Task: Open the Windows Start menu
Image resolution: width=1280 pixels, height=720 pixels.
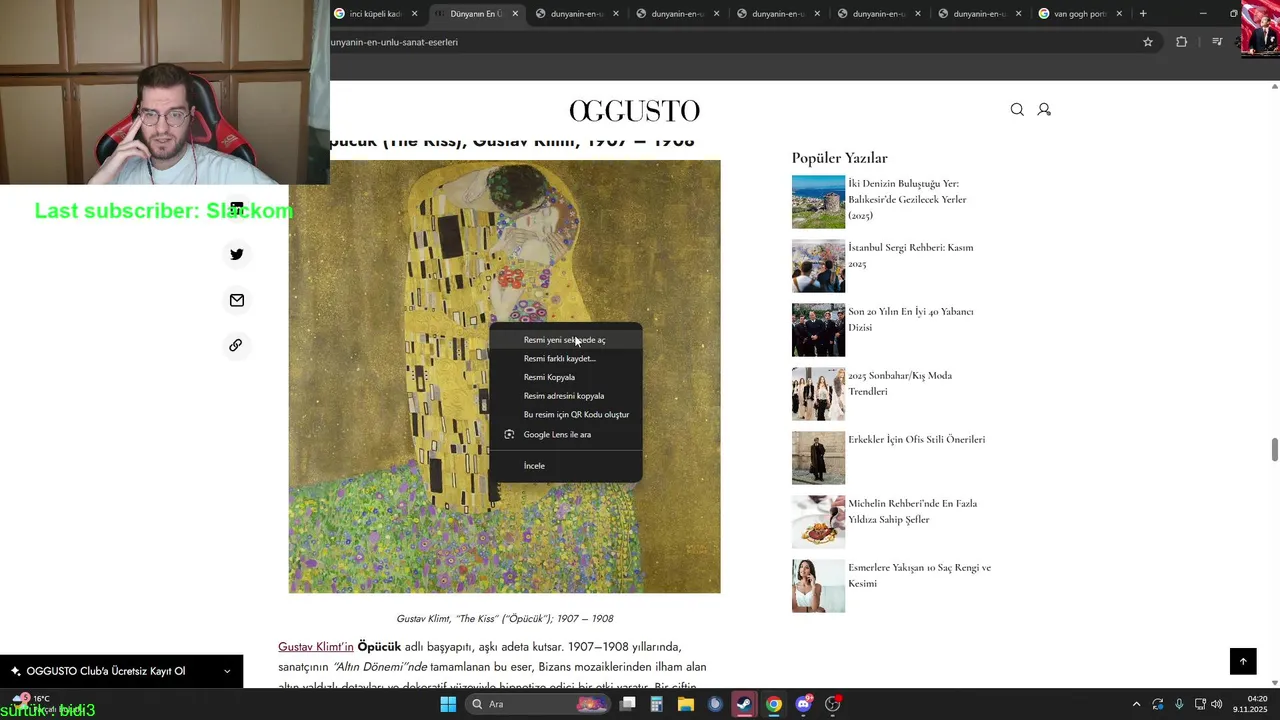Action: click(x=448, y=704)
